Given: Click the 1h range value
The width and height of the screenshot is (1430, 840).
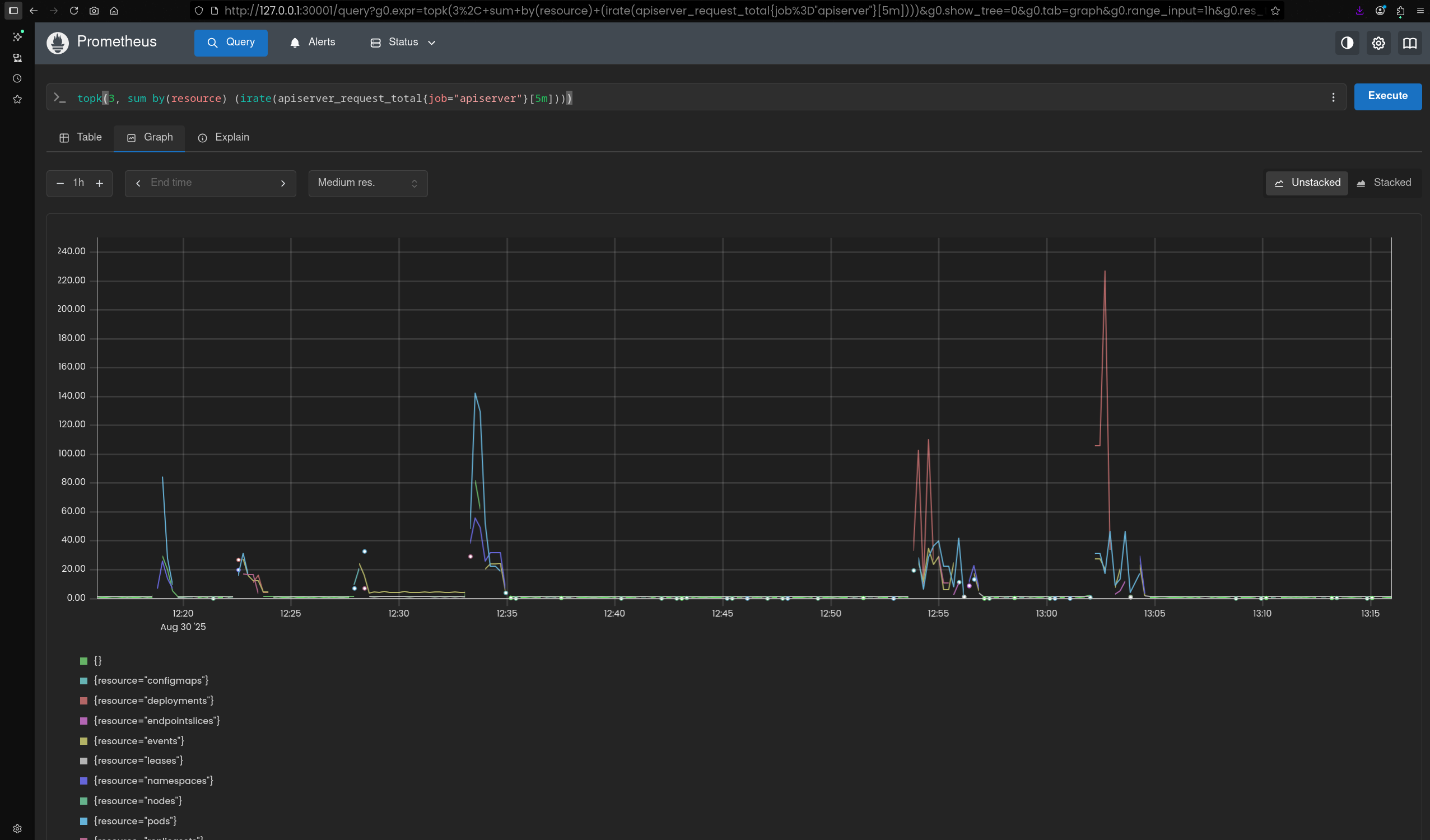Looking at the screenshot, I should click(79, 183).
